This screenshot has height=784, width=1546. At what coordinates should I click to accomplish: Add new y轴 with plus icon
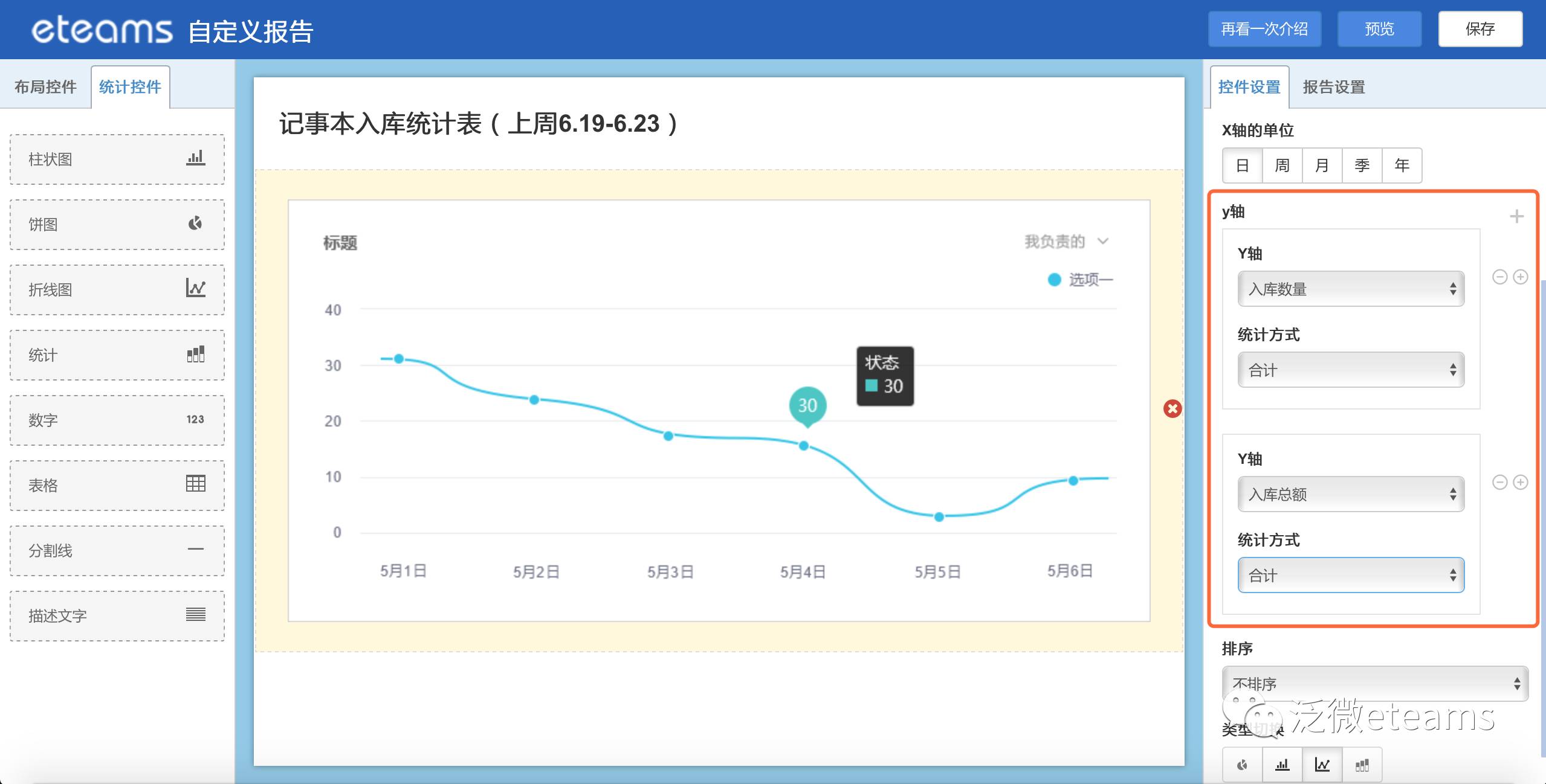pos(1516,216)
